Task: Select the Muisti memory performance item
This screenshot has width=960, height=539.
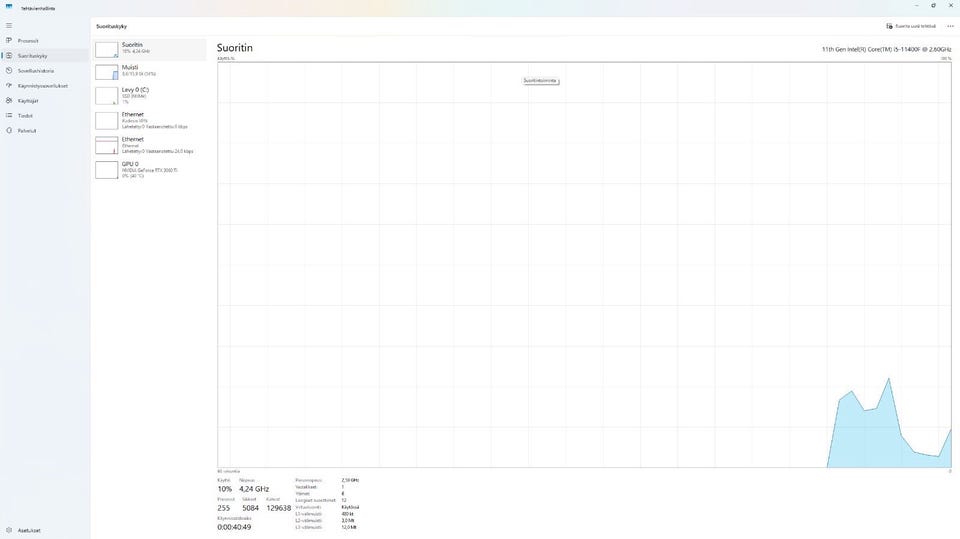Action: pos(150,72)
